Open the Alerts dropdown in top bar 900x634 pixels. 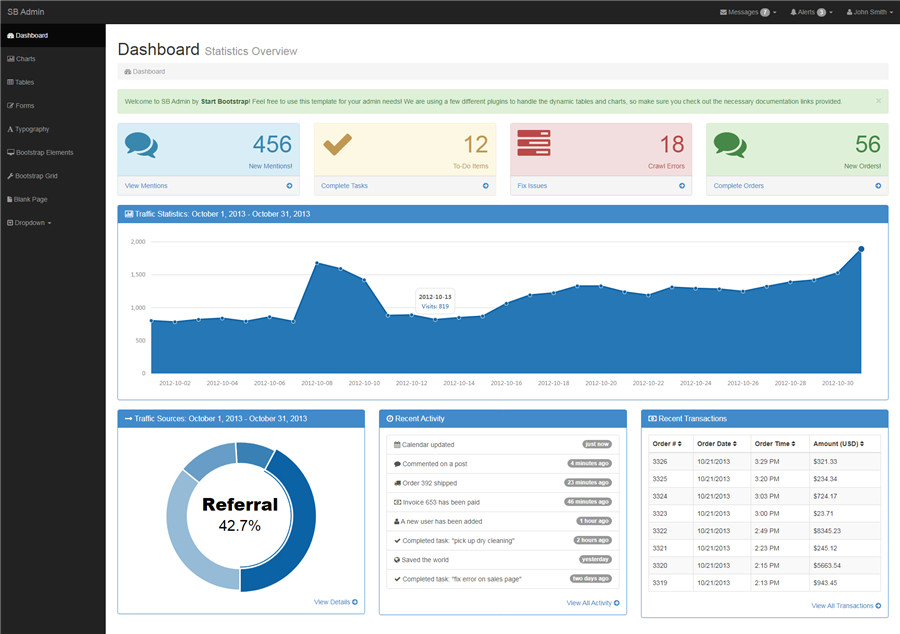(810, 12)
